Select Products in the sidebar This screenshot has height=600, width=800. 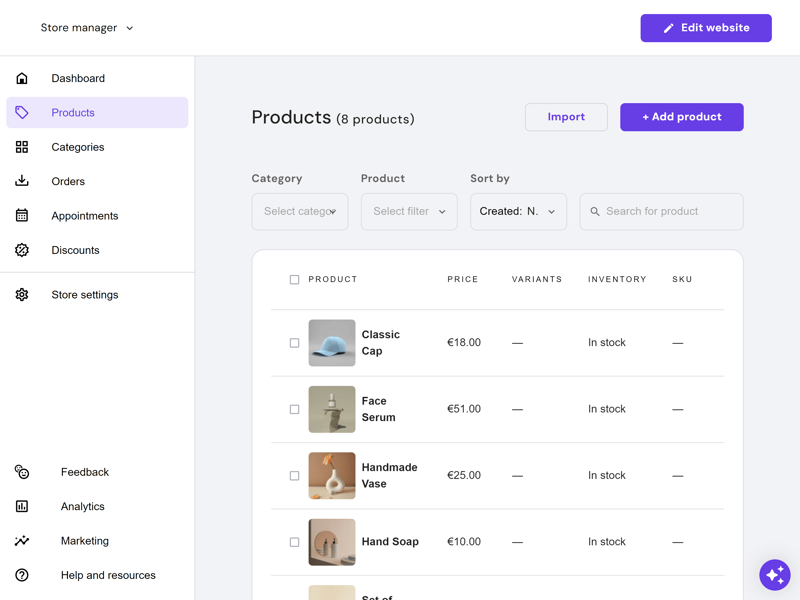pyautogui.click(x=97, y=112)
